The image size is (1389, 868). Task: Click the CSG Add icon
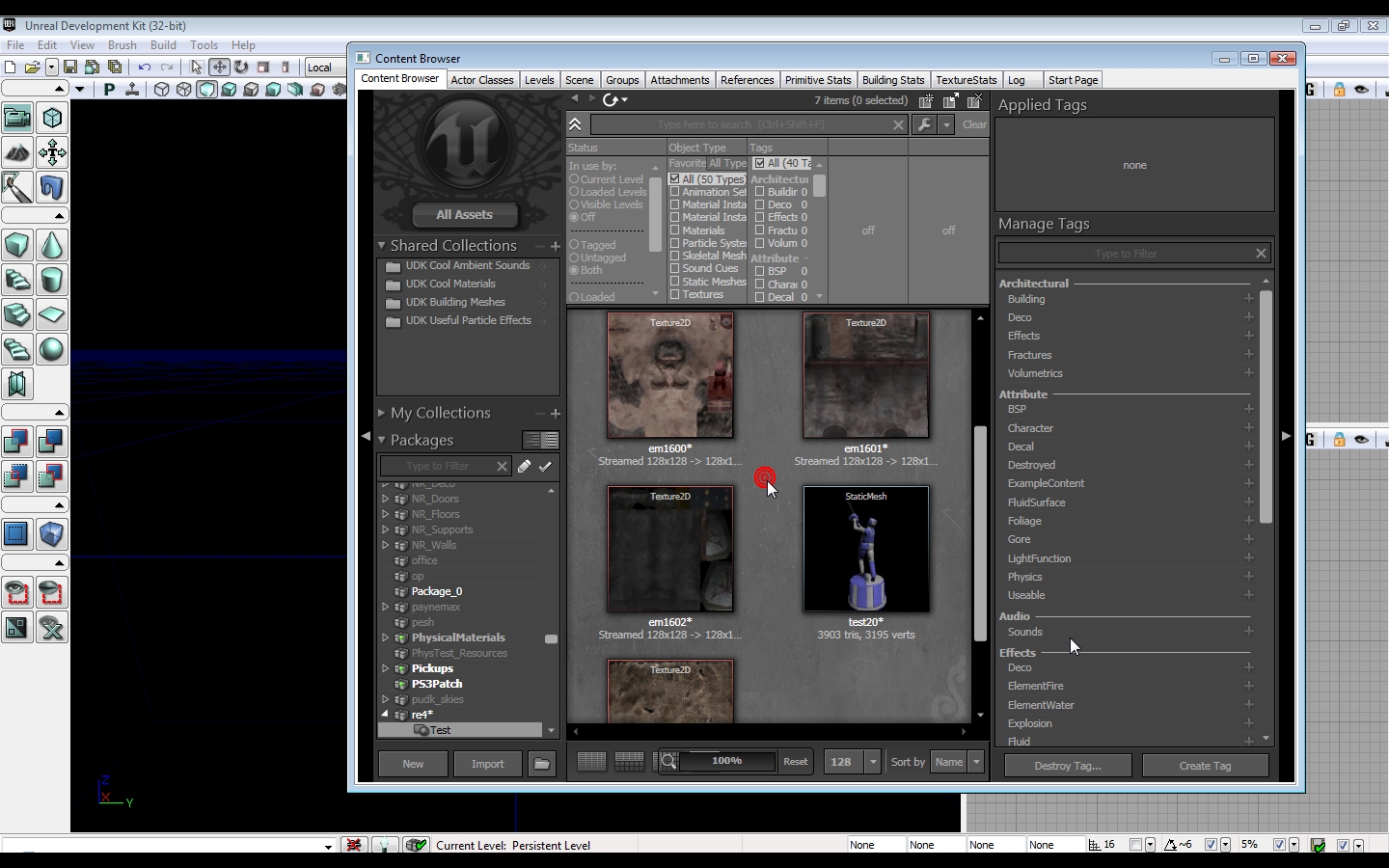[x=16, y=442]
